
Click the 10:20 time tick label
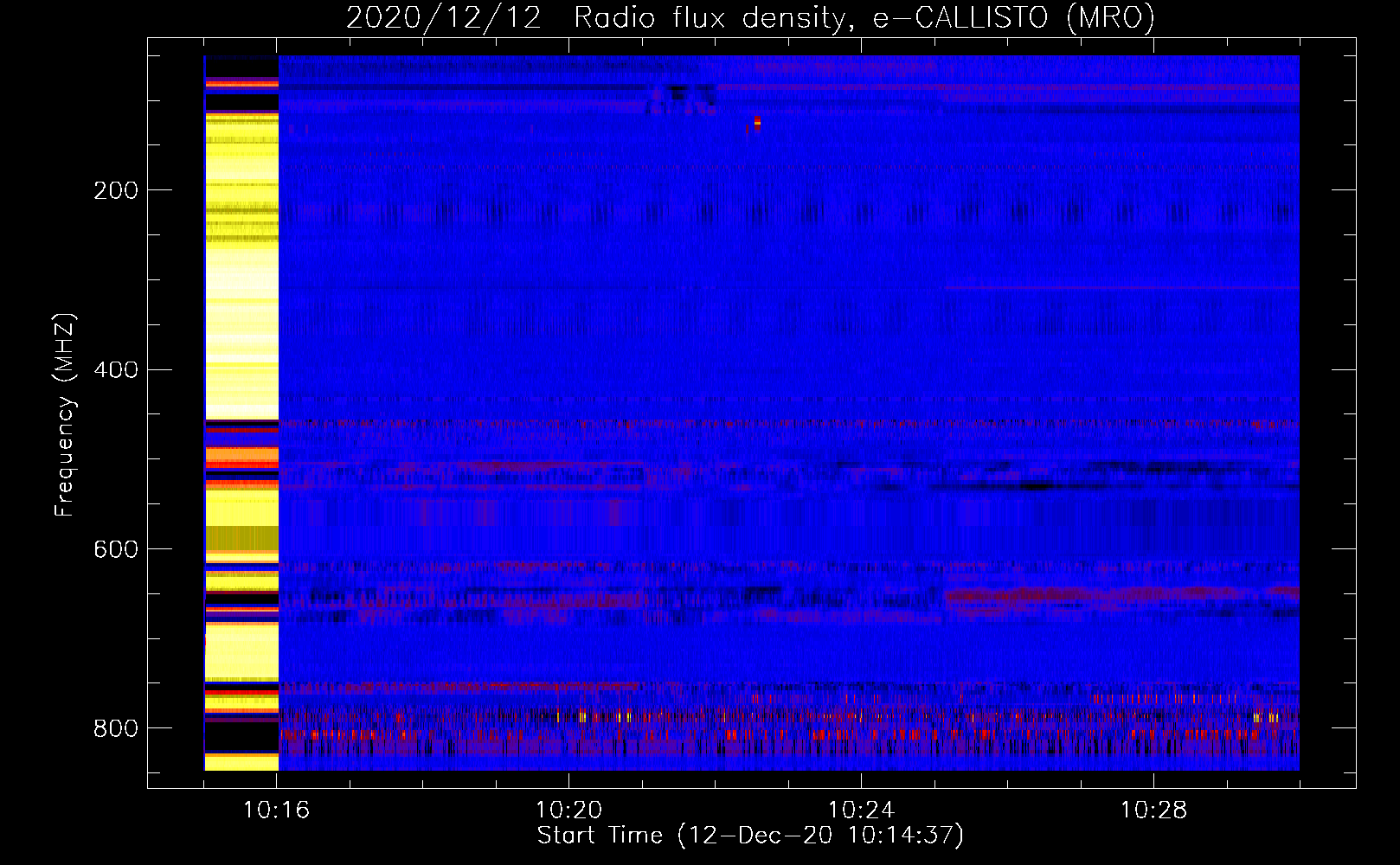pos(569,811)
